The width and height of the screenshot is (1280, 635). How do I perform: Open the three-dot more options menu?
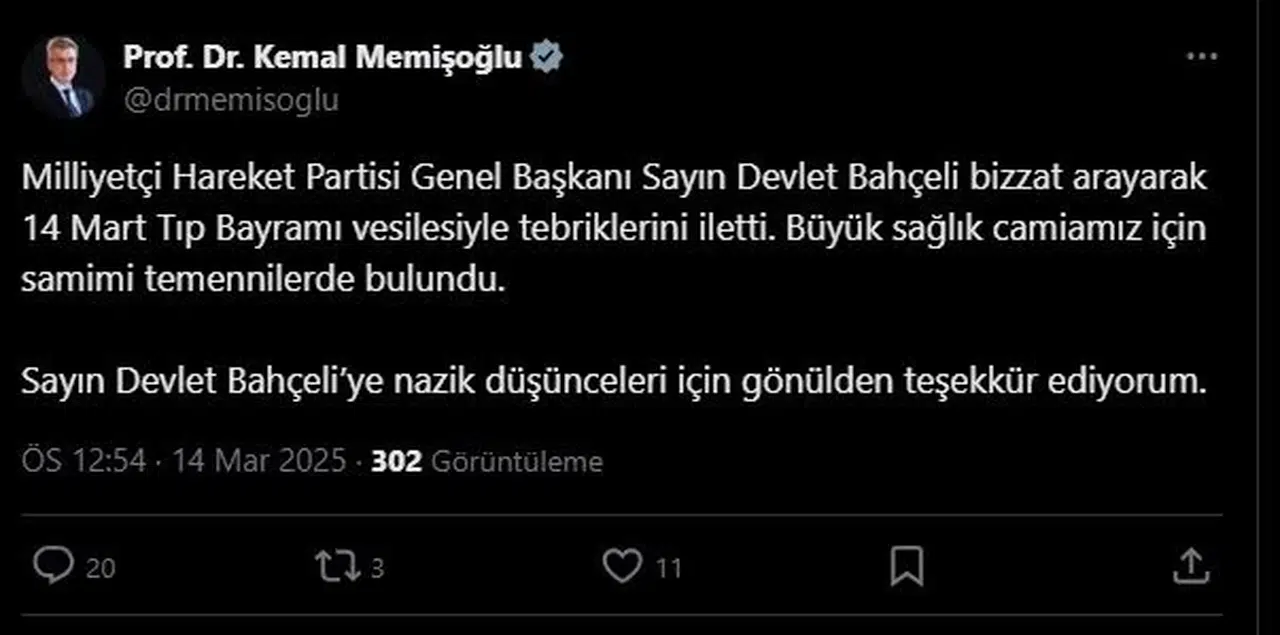pyautogui.click(x=1201, y=58)
